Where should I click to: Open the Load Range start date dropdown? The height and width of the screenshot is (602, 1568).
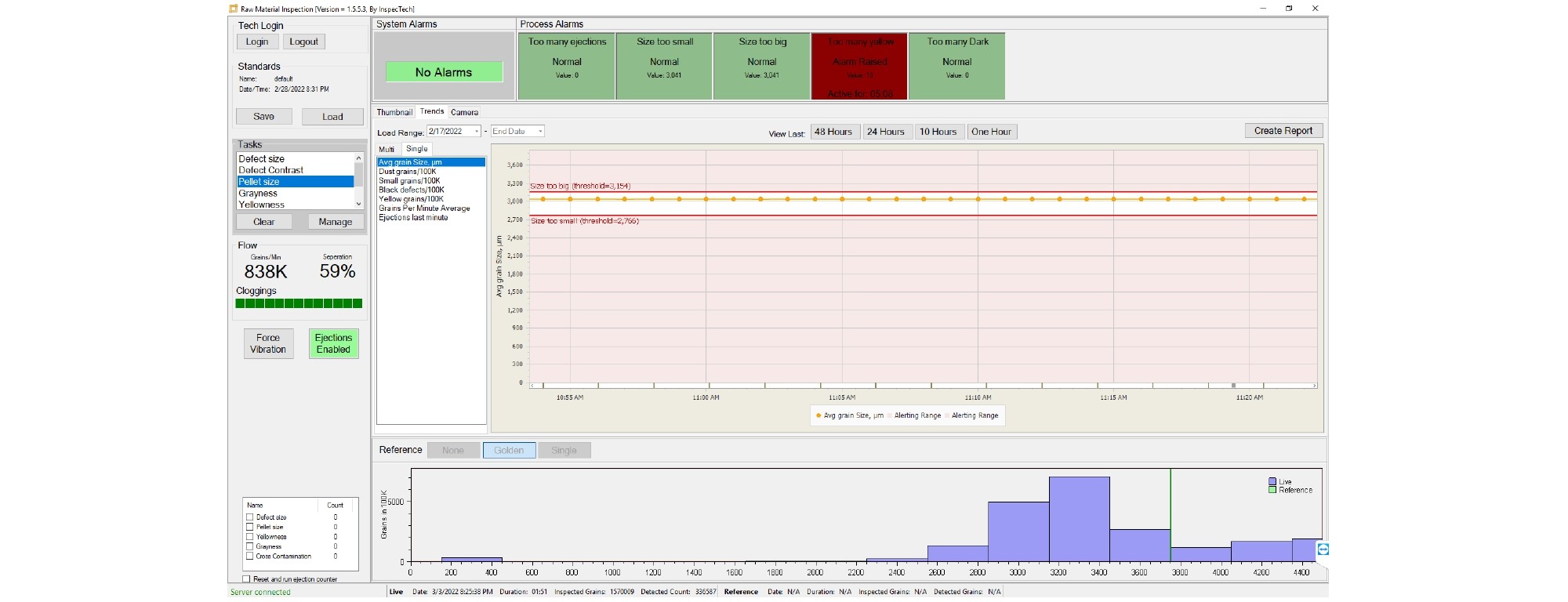[476, 132]
